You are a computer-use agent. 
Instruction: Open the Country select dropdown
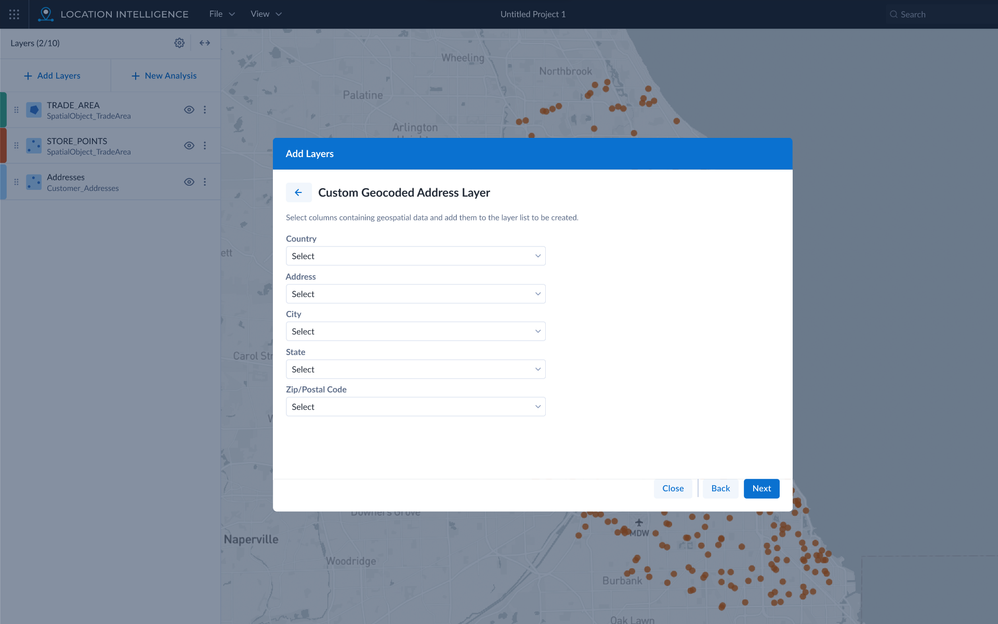point(415,256)
